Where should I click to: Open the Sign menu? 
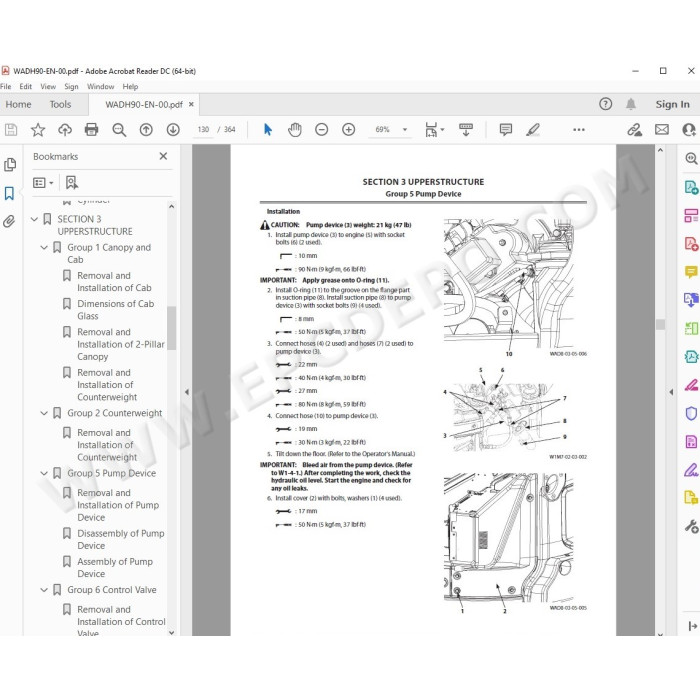click(71, 87)
